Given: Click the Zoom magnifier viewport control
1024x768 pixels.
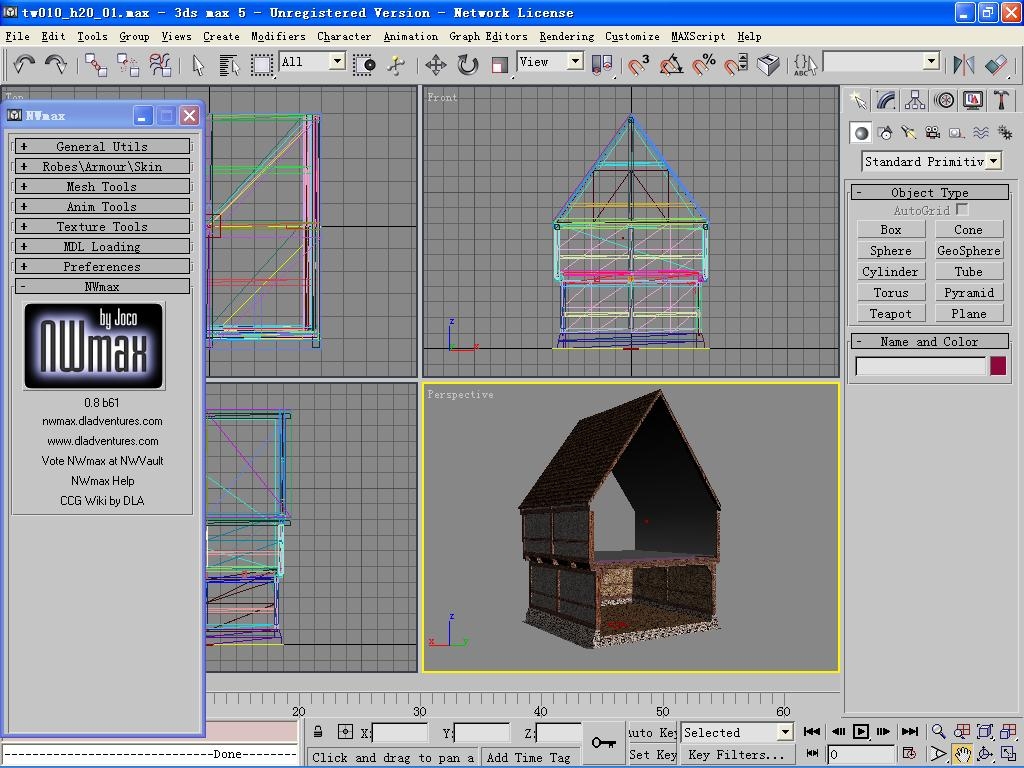Looking at the screenshot, I should 938,732.
